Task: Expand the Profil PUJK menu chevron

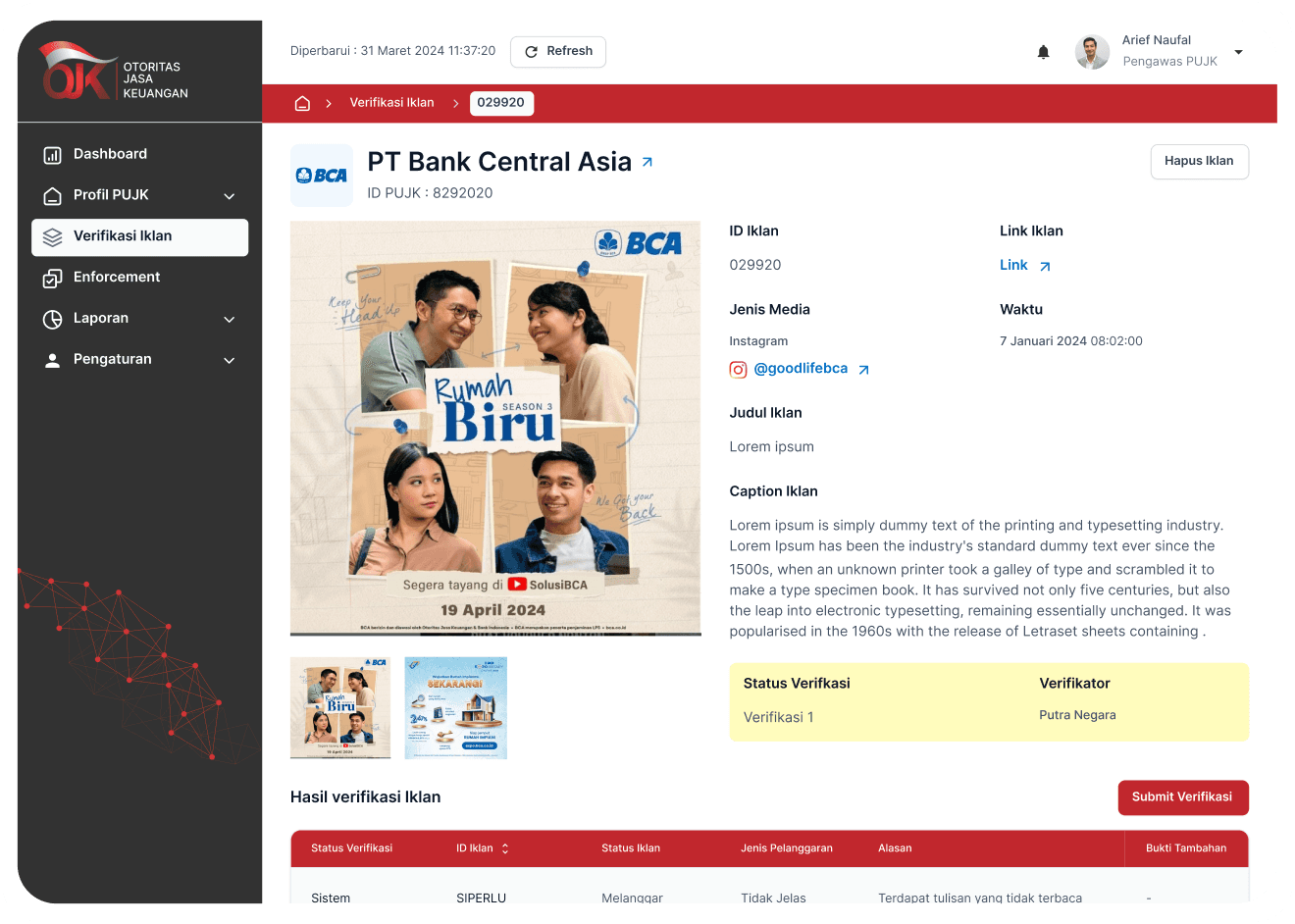Action: click(229, 196)
